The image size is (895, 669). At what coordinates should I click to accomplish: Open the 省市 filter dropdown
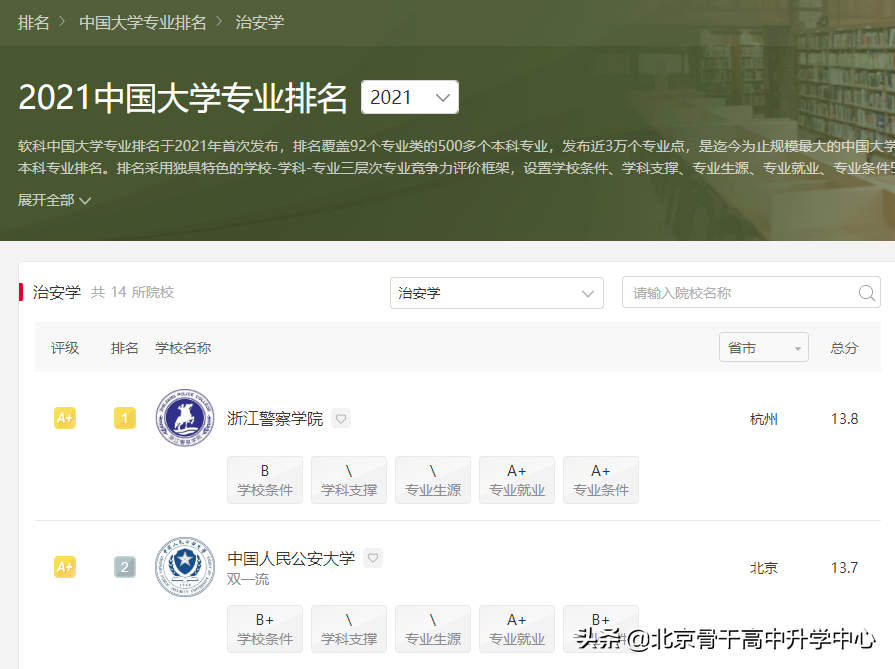pos(764,347)
